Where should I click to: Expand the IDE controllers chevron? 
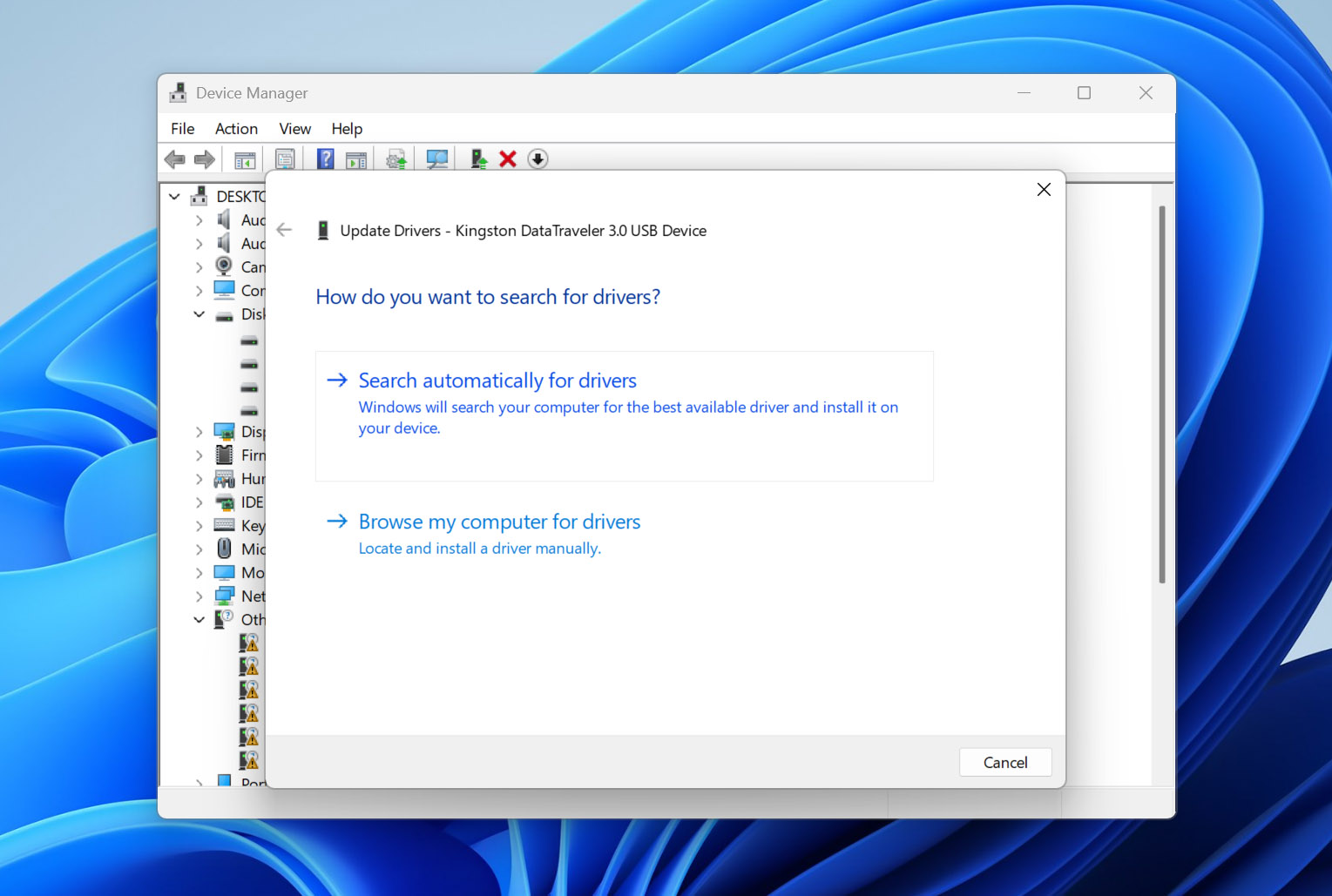pyautogui.click(x=199, y=502)
